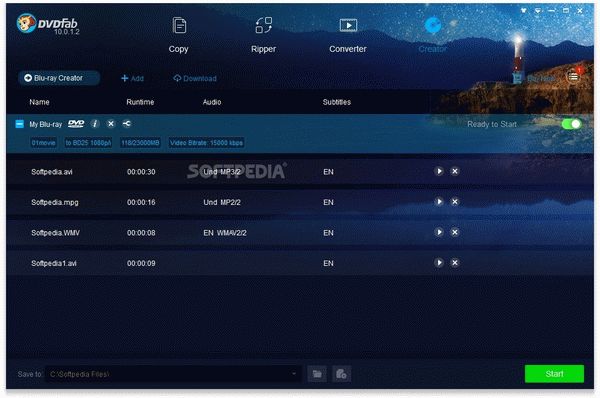Click runtime 00:00:09 of Softpedia1.avi
600x398 pixels.
(141, 264)
